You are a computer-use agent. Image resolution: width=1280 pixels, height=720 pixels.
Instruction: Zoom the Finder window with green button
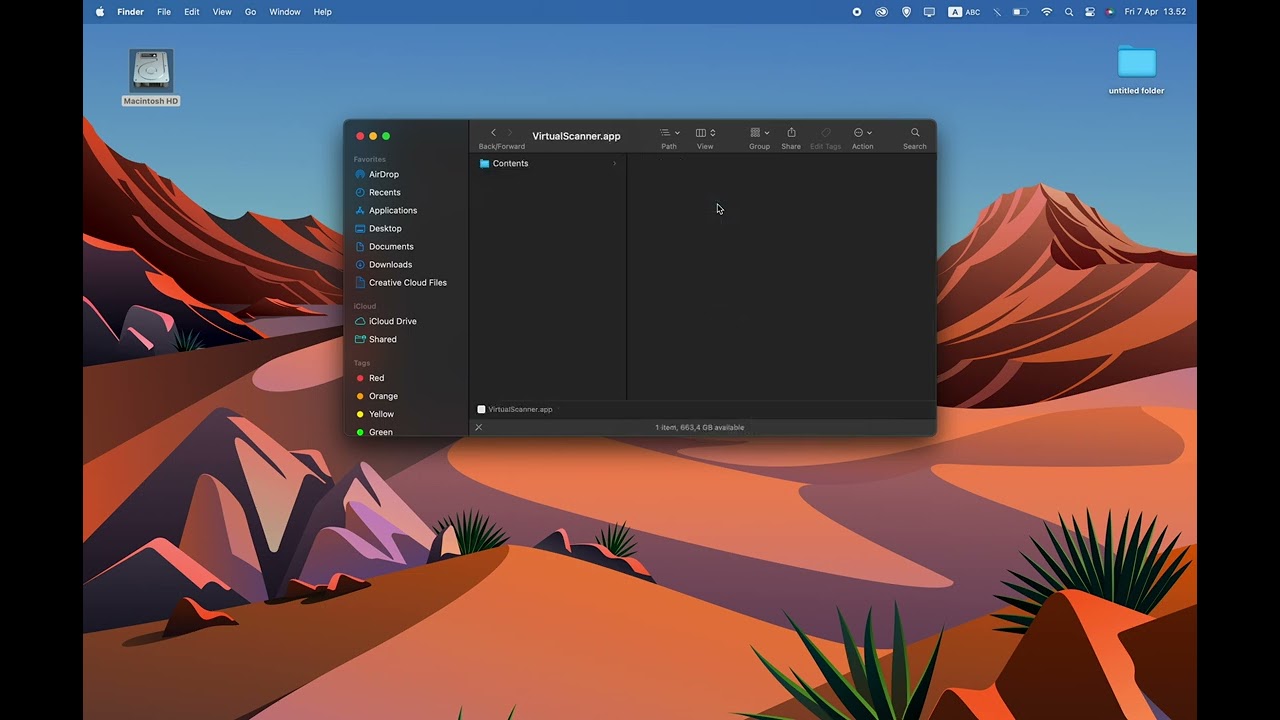tap(386, 136)
